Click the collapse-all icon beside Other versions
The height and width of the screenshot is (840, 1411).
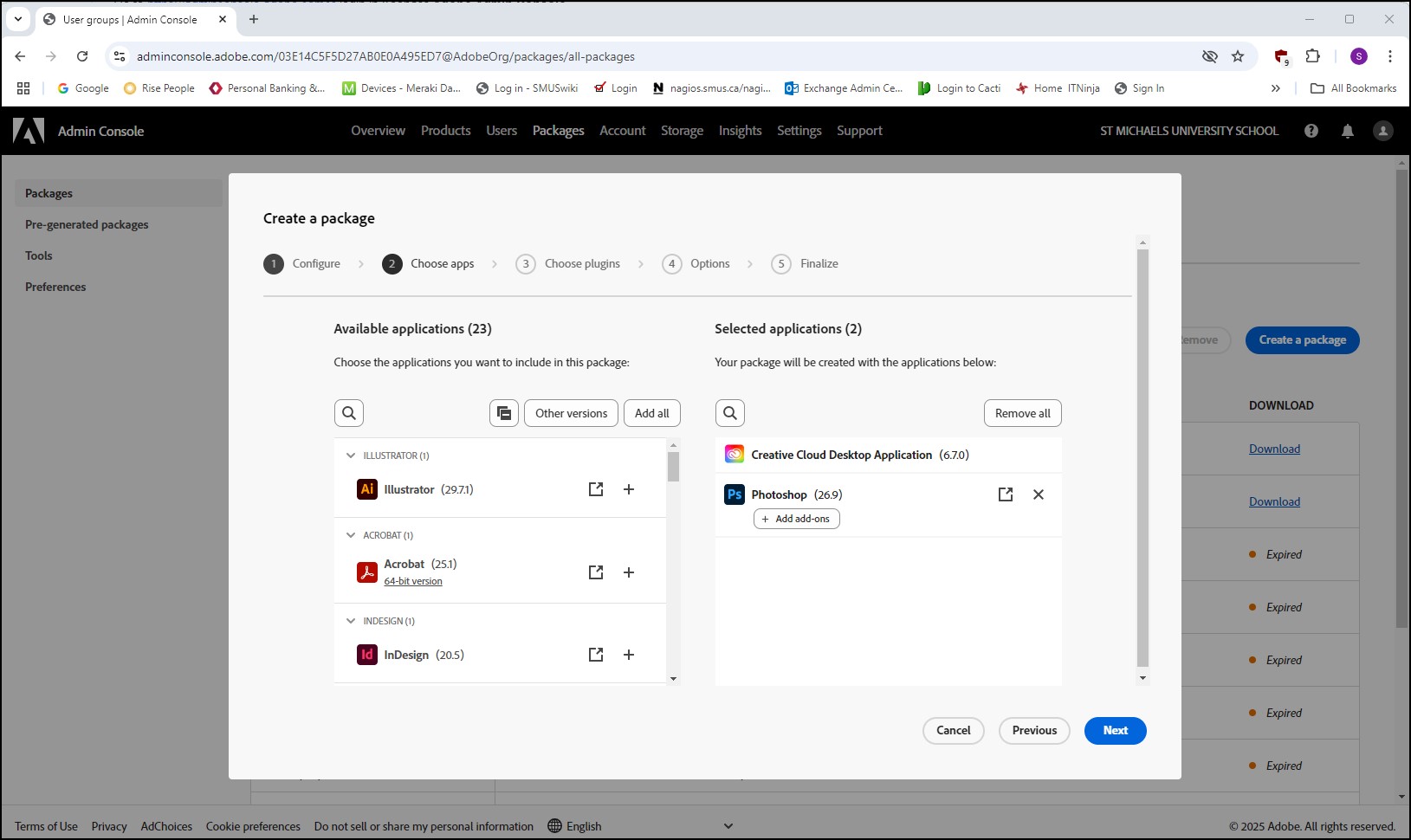[504, 413]
